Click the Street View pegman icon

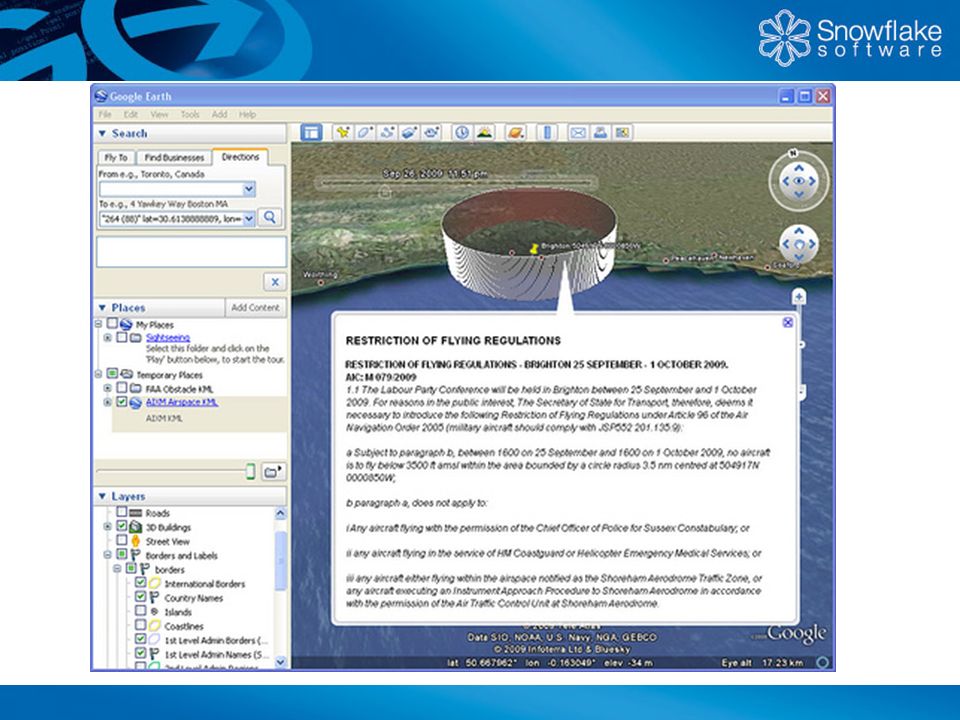[x=135, y=541]
